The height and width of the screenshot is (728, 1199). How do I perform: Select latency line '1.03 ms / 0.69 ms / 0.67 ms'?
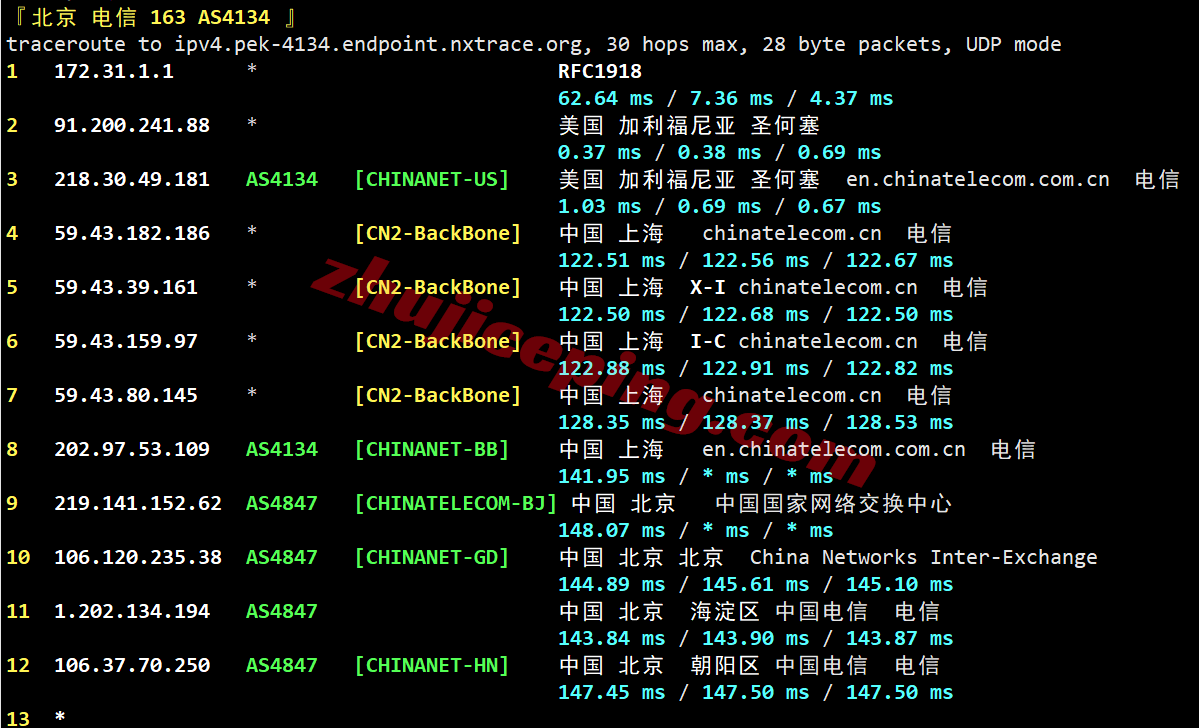[720, 206]
